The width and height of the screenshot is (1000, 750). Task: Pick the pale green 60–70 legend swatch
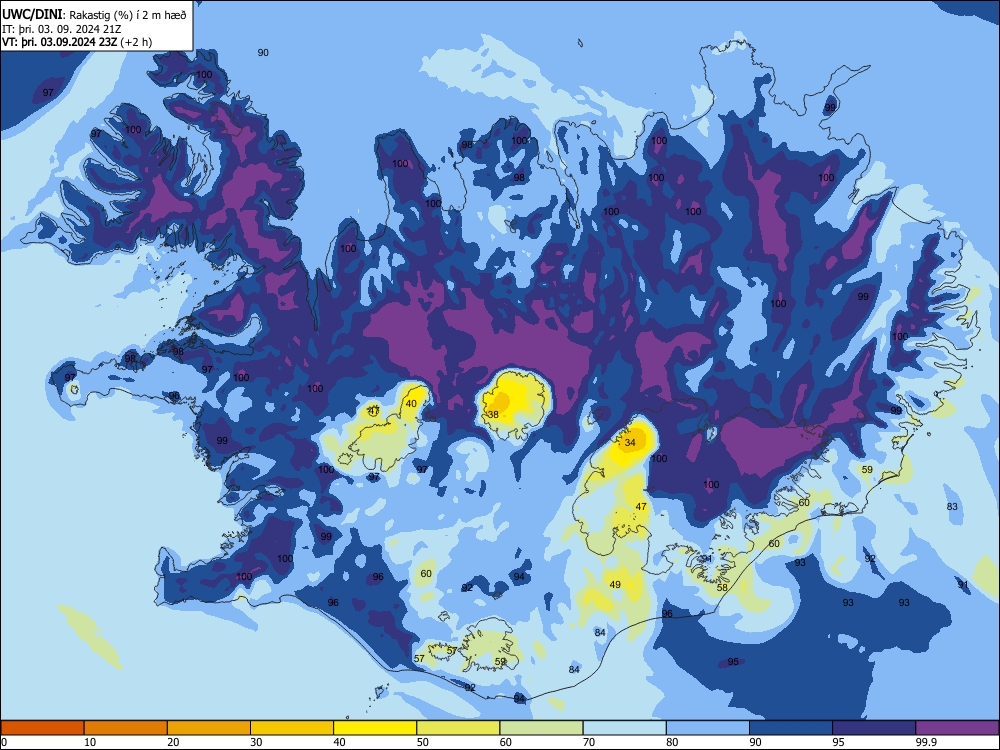tap(541, 728)
